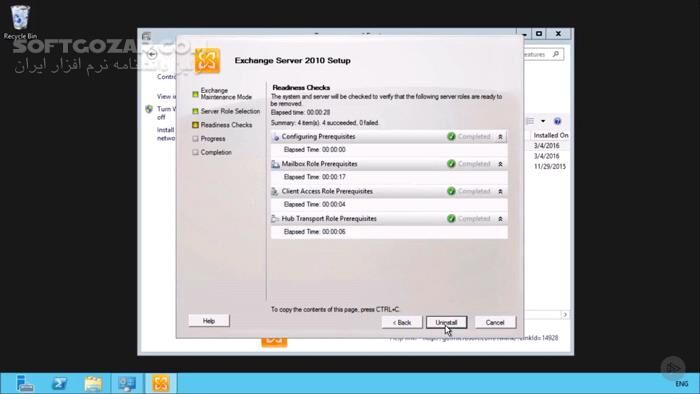700x394 pixels.
Task: Click the help icon in background window
Action: [557, 121]
